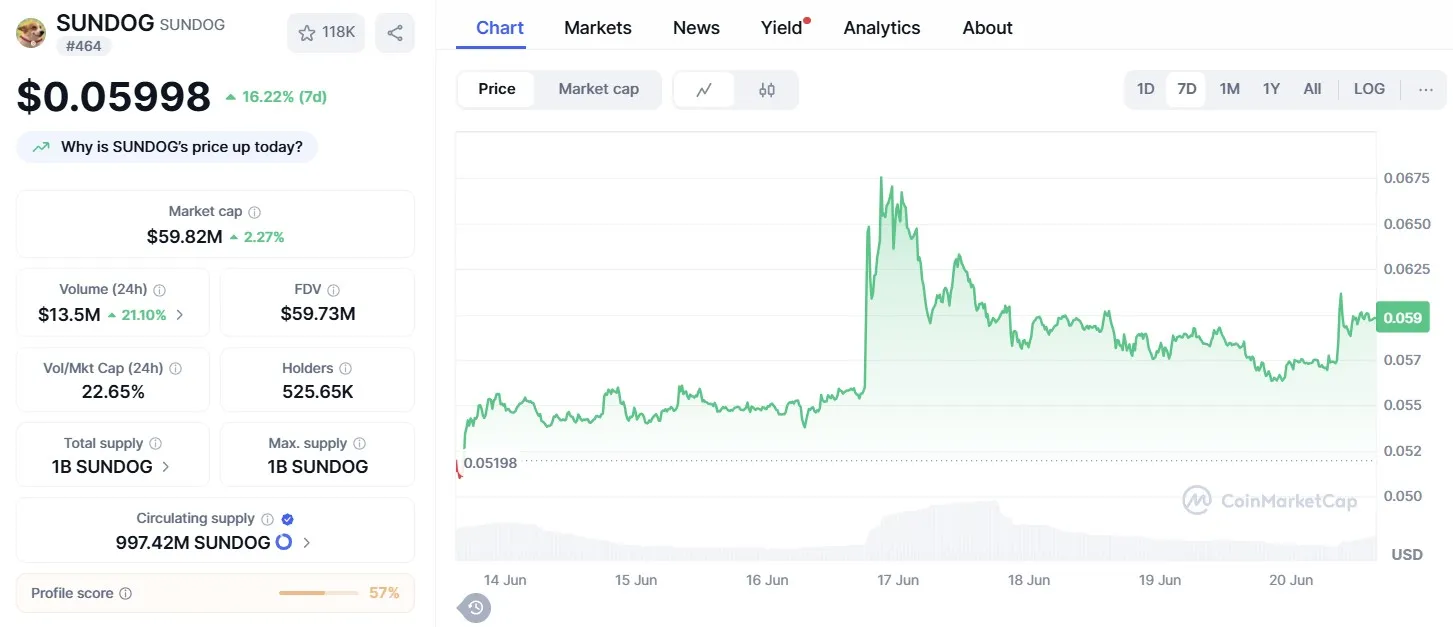The height and width of the screenshot is (627, 1453).
Task: Click the 16.22% (7d) change text
Action: (284, 97)
